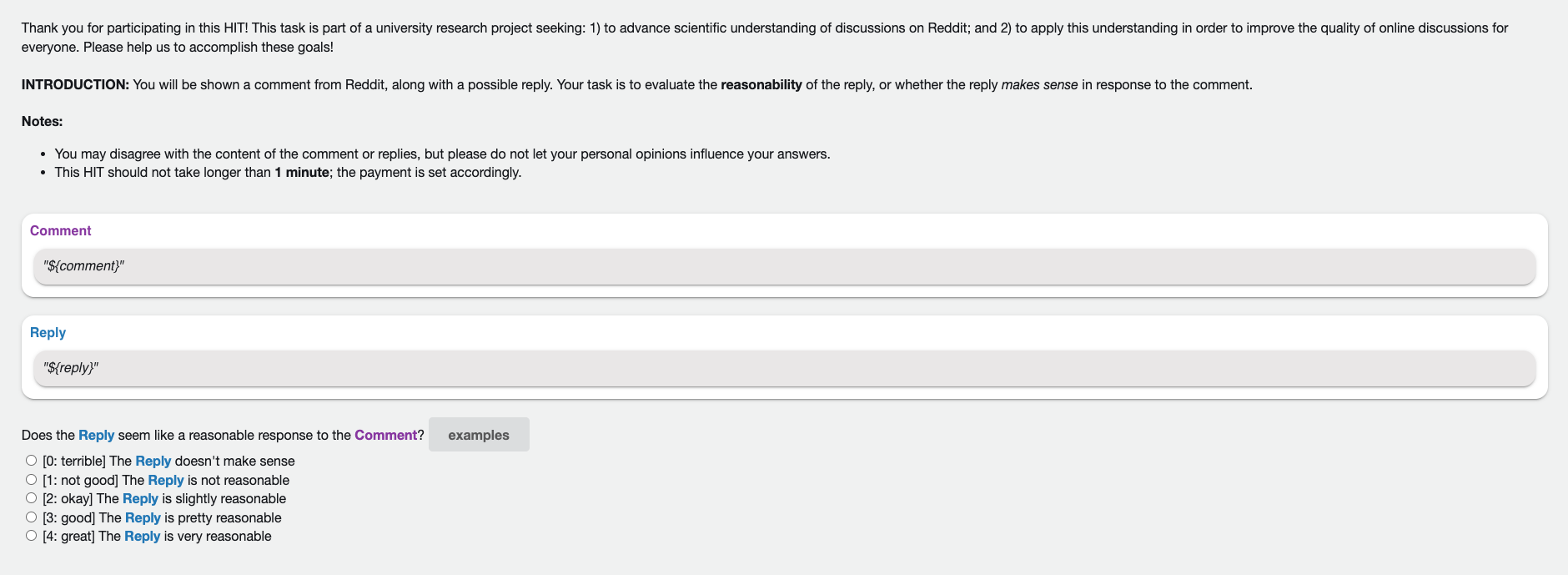The height and width of the screenshot is (575, 1568).
Task: Click the "is slightly reasonable" option label
Action: click(224, 499)
